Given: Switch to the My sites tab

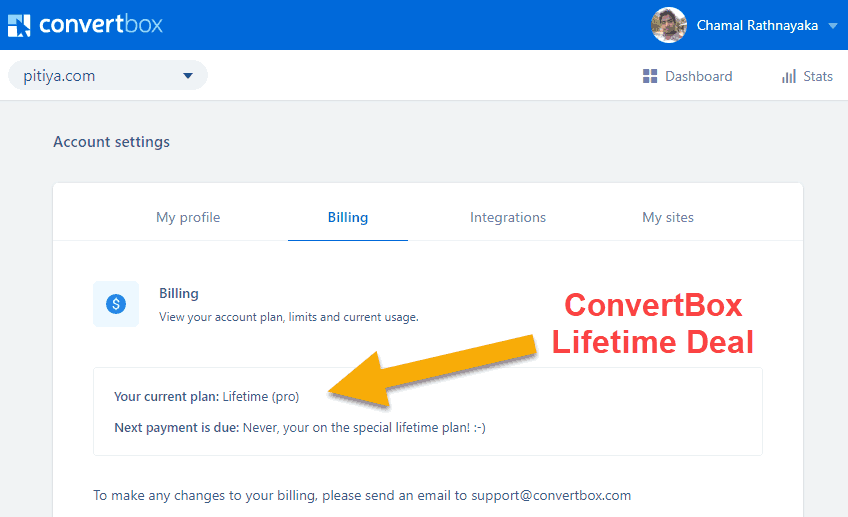Looking at the screenshot, I should (x=667, y=217).
